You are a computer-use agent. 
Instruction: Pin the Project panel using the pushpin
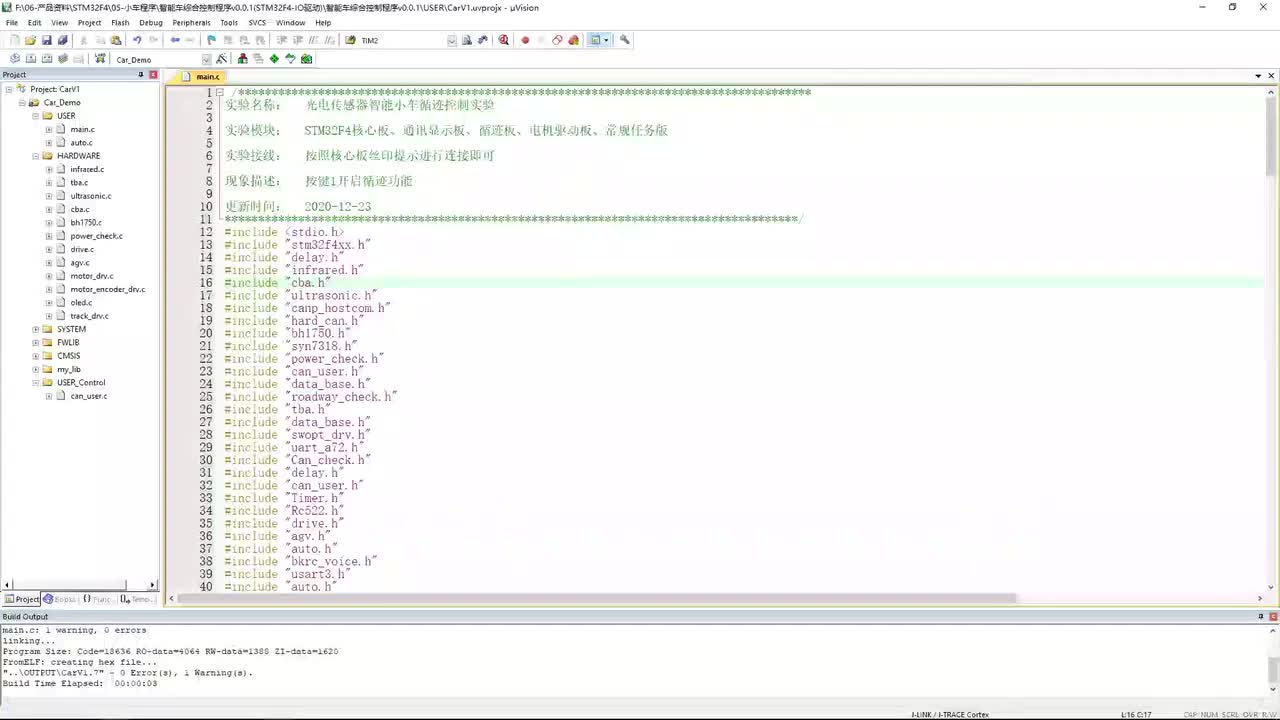(140, 75)
